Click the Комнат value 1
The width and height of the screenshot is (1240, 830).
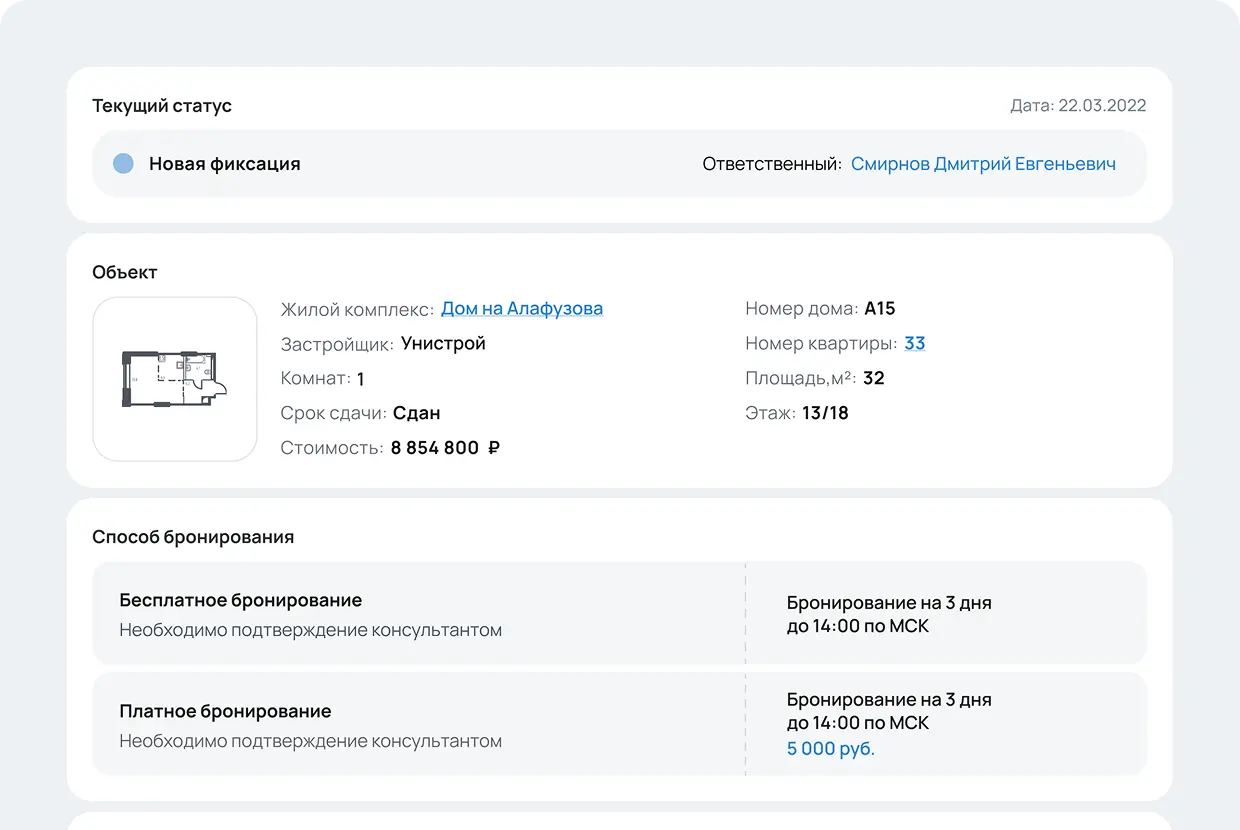[361, 379]
